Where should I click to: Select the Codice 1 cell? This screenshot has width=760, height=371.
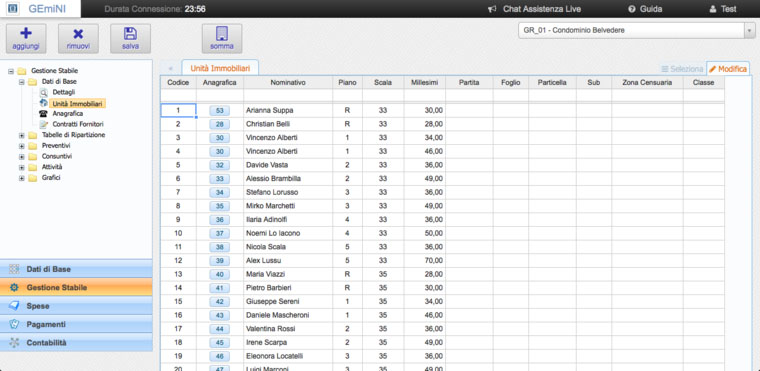click(178, 111)
